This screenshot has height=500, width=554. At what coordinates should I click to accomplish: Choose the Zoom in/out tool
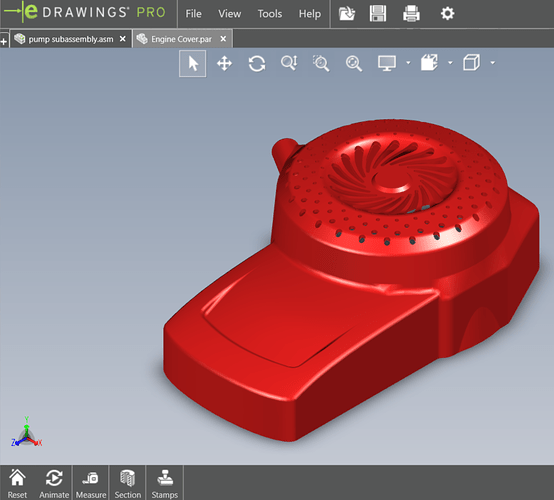tap(289, 63)
